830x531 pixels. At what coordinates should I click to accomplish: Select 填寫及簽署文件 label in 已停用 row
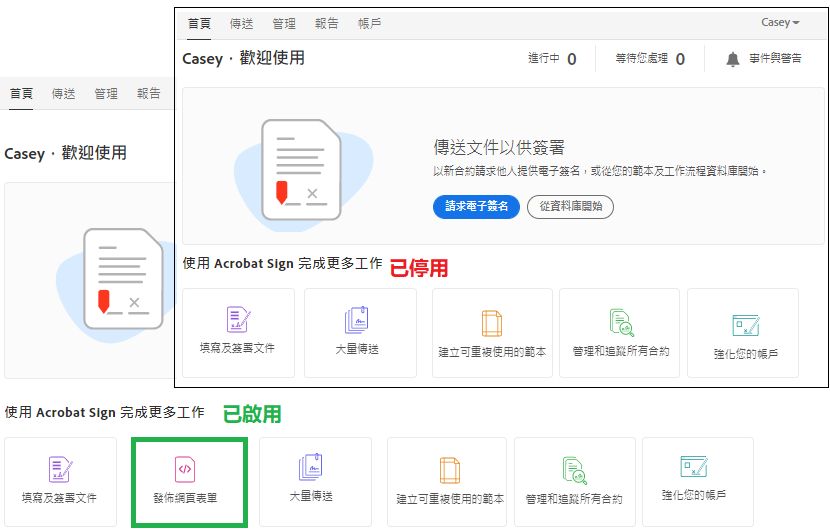click(x=237, y=348)
